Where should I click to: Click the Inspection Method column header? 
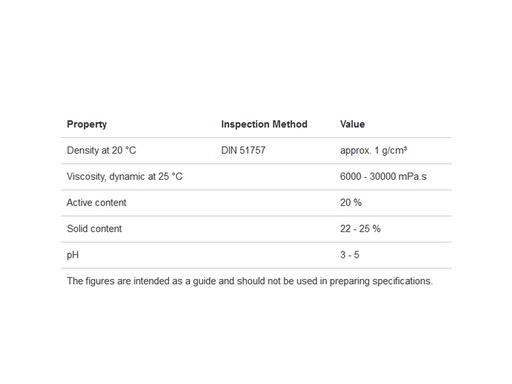coord(264,124)
